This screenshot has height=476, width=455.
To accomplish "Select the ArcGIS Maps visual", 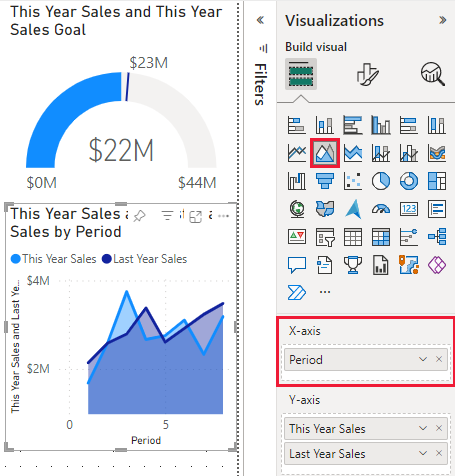I will (409, 265).
